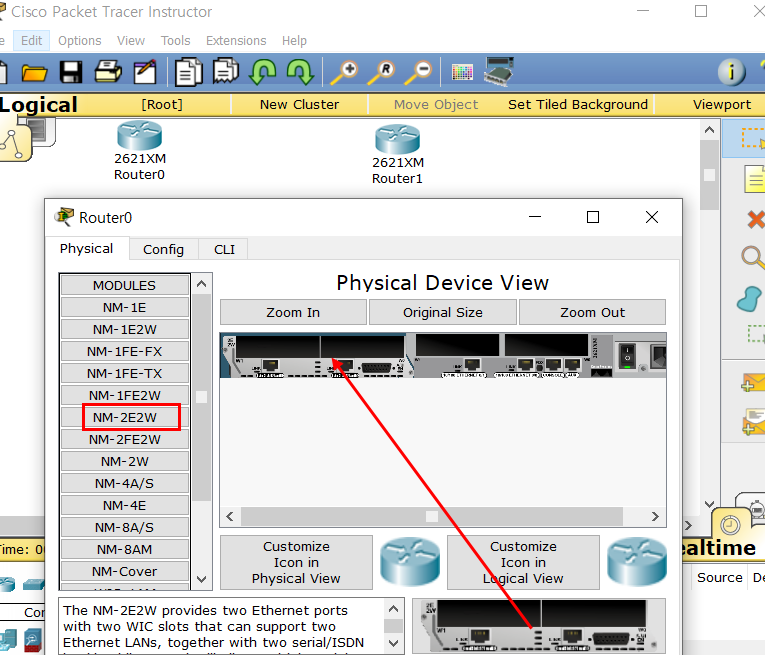
Task: Click modules list scroll down arrow
Action: click(x=201, y=579)
